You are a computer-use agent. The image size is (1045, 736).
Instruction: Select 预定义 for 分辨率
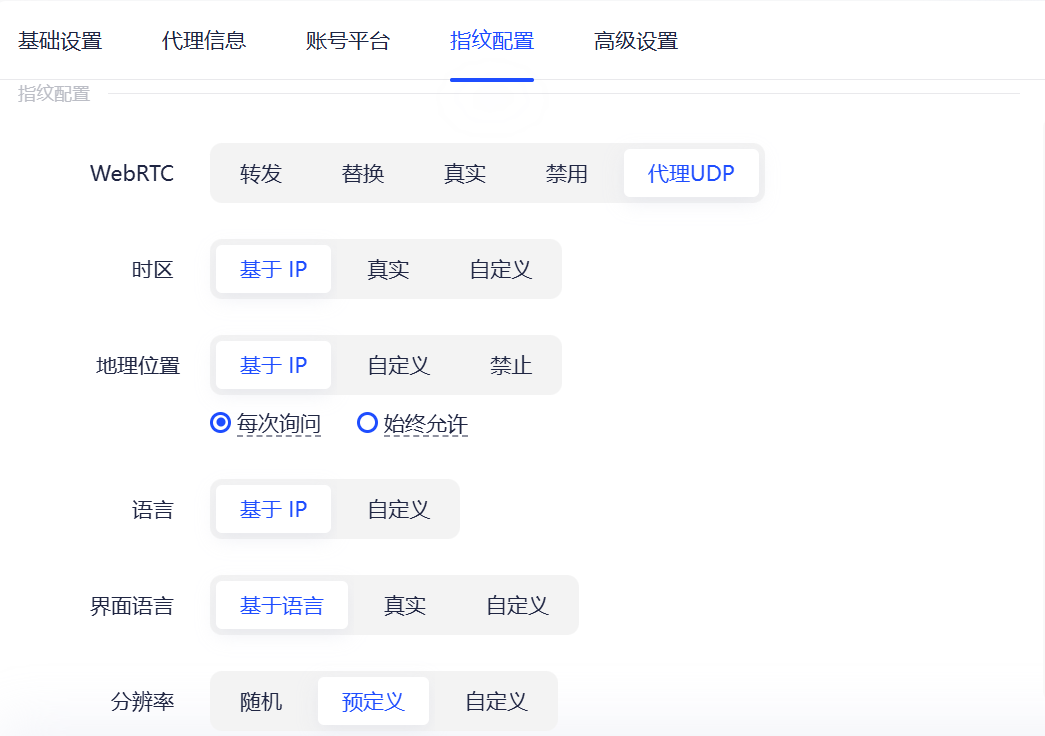coord(373,701)
